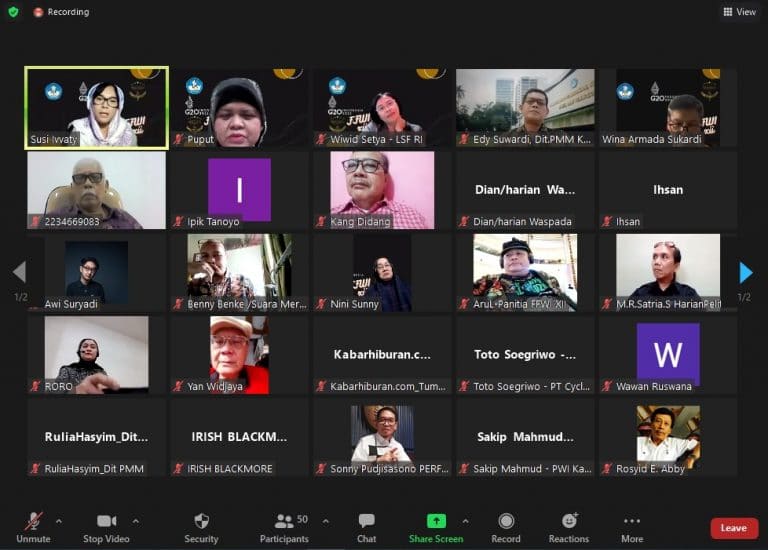Open Reactions emoji icon
This screenshot has width=768, height=550.
569,521
